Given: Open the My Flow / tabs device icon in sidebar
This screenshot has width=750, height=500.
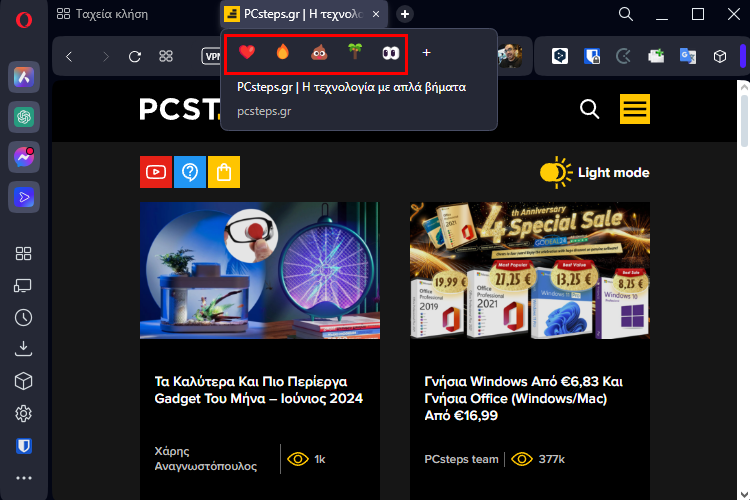Looking at the screenshot, I should pos(23,286).
